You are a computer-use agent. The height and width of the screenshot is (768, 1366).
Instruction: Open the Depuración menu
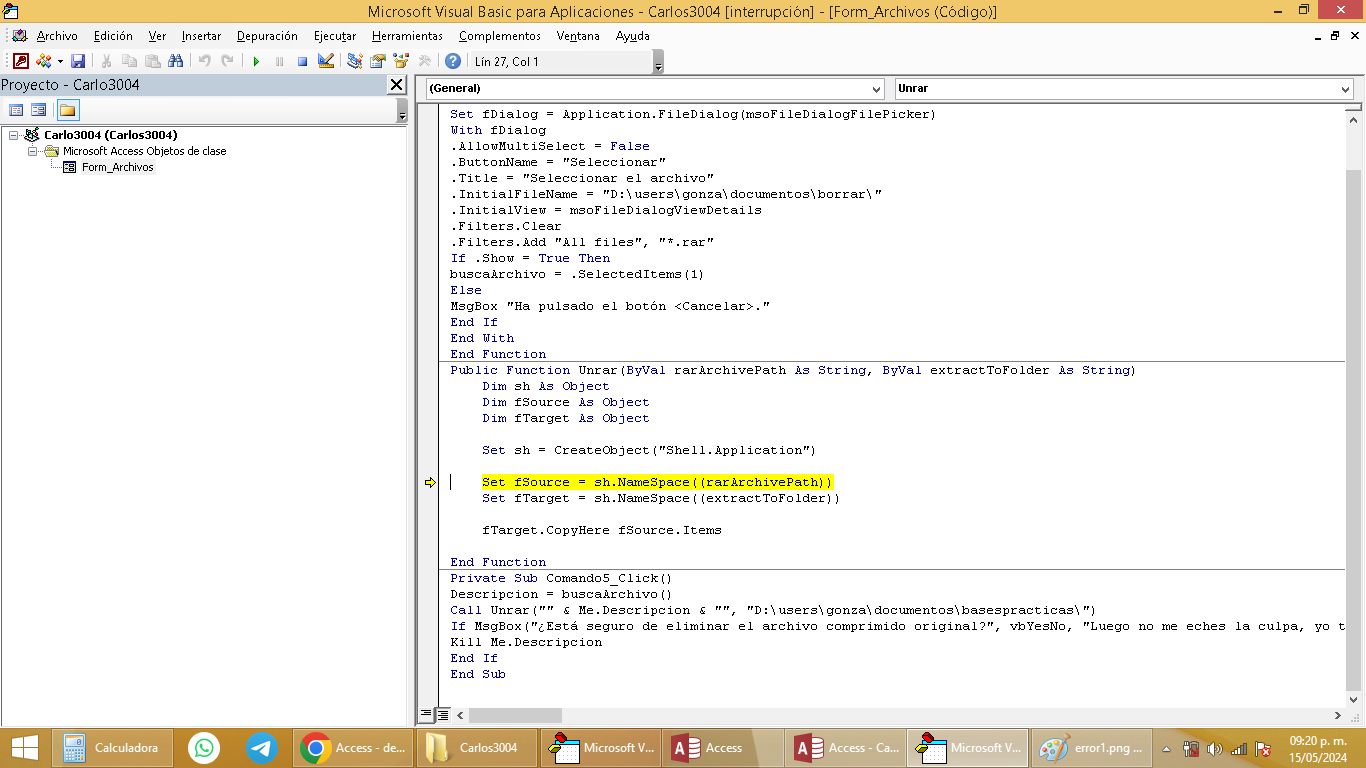click(267, 36)
